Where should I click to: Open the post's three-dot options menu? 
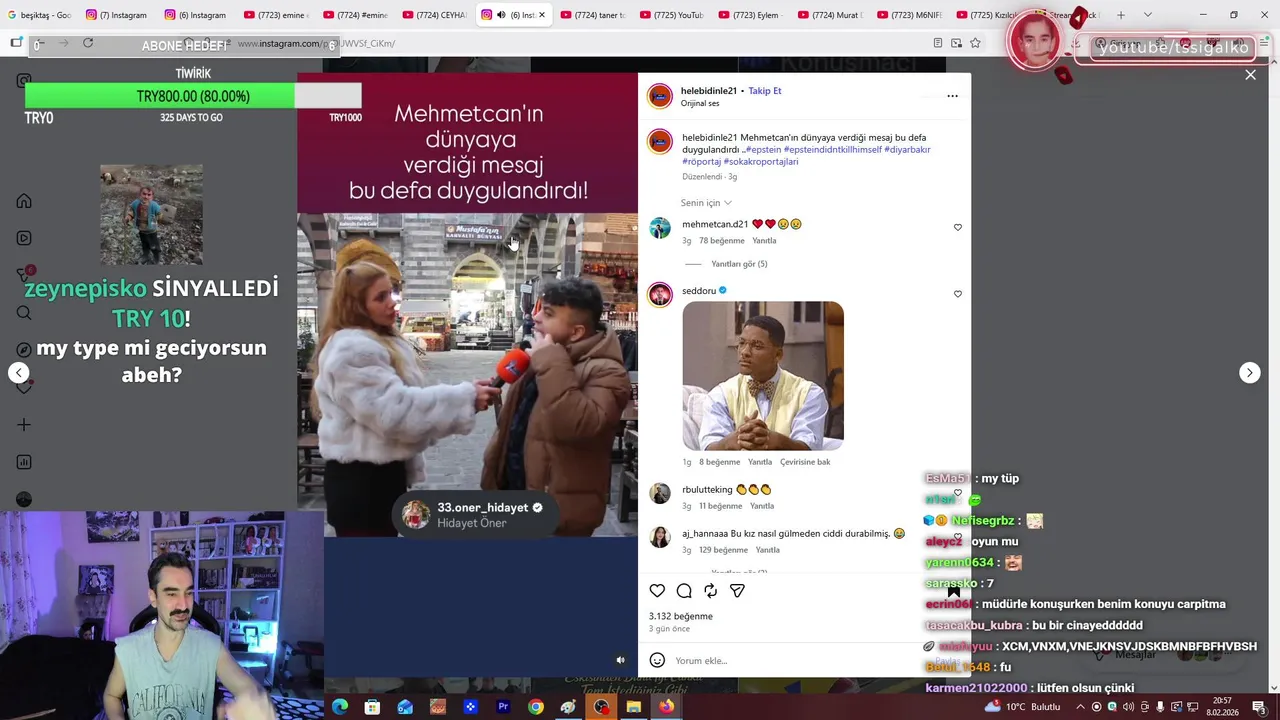pos(952,96)
